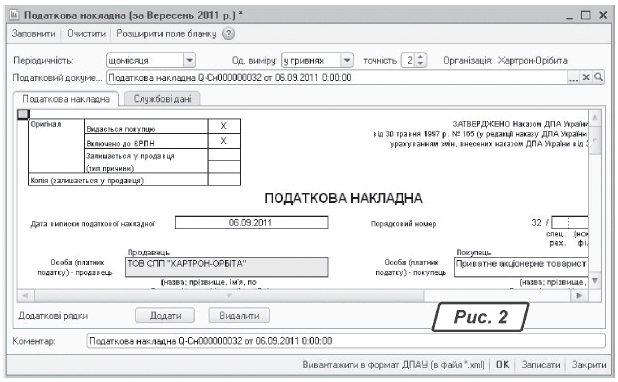Click order number value 32
The width and height of the screenshot is (618, 382).
[x=536, y=223]
